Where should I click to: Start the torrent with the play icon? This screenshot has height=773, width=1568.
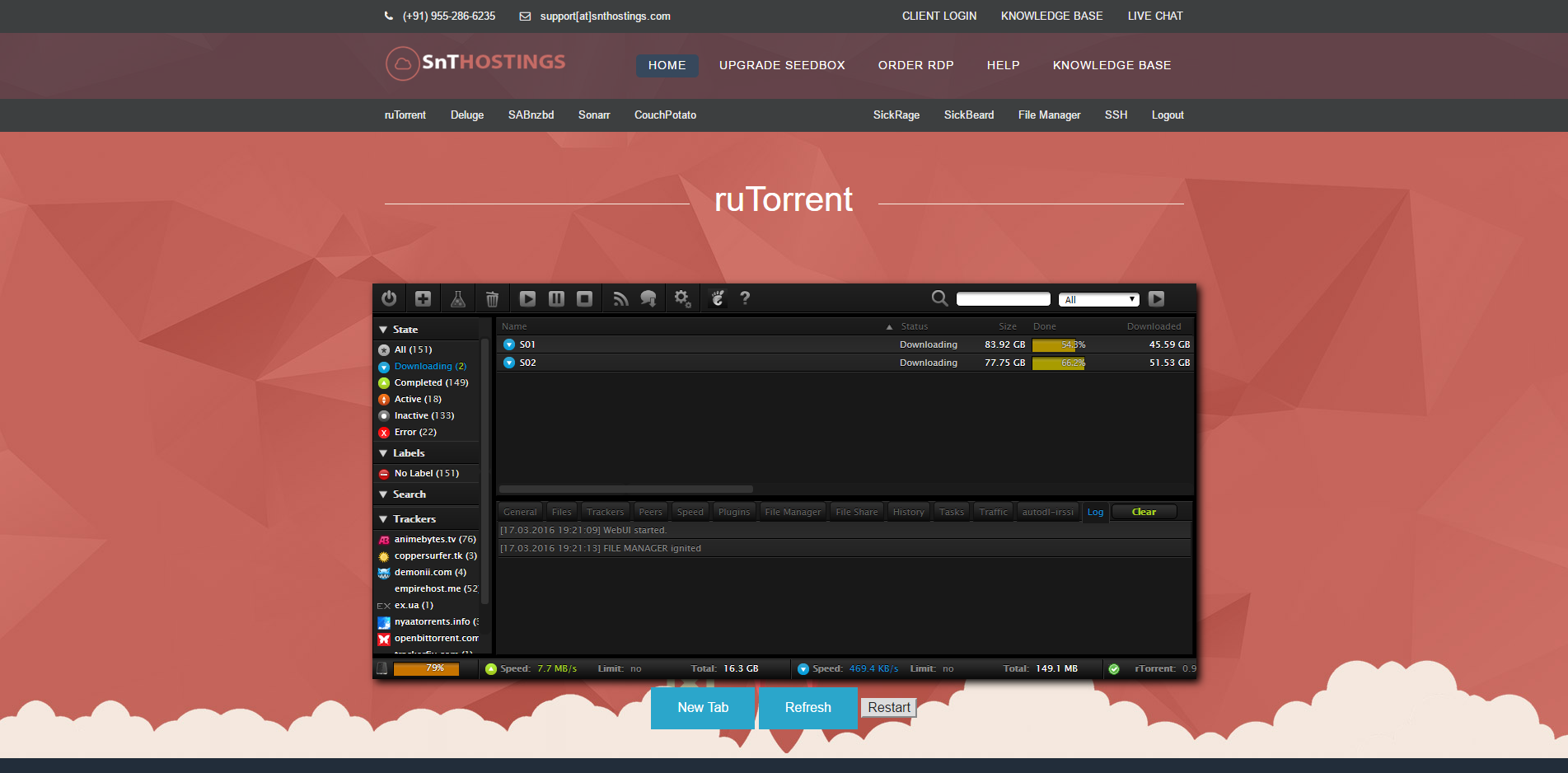click(x=528, y=298)
